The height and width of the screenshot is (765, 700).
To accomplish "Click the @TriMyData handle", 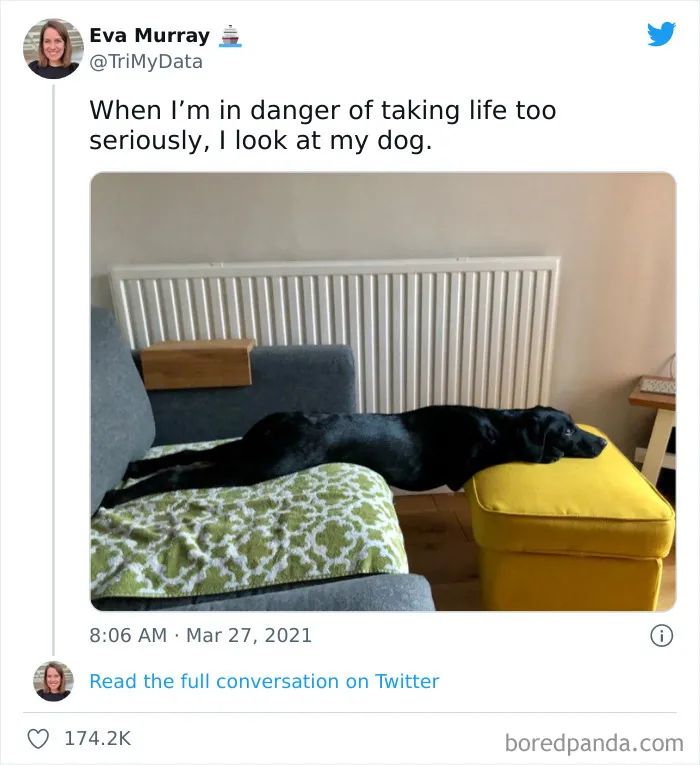I will [146, 62].
